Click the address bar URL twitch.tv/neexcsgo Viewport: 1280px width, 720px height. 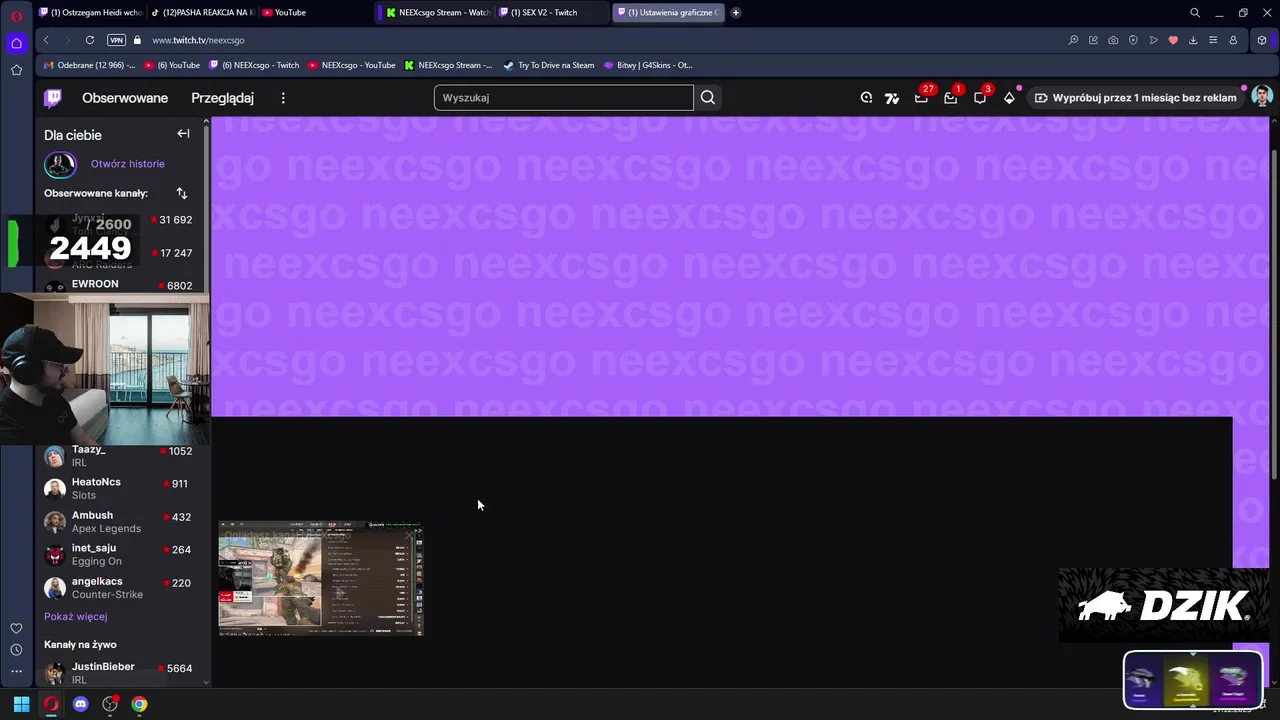click(x=198, y=40)
